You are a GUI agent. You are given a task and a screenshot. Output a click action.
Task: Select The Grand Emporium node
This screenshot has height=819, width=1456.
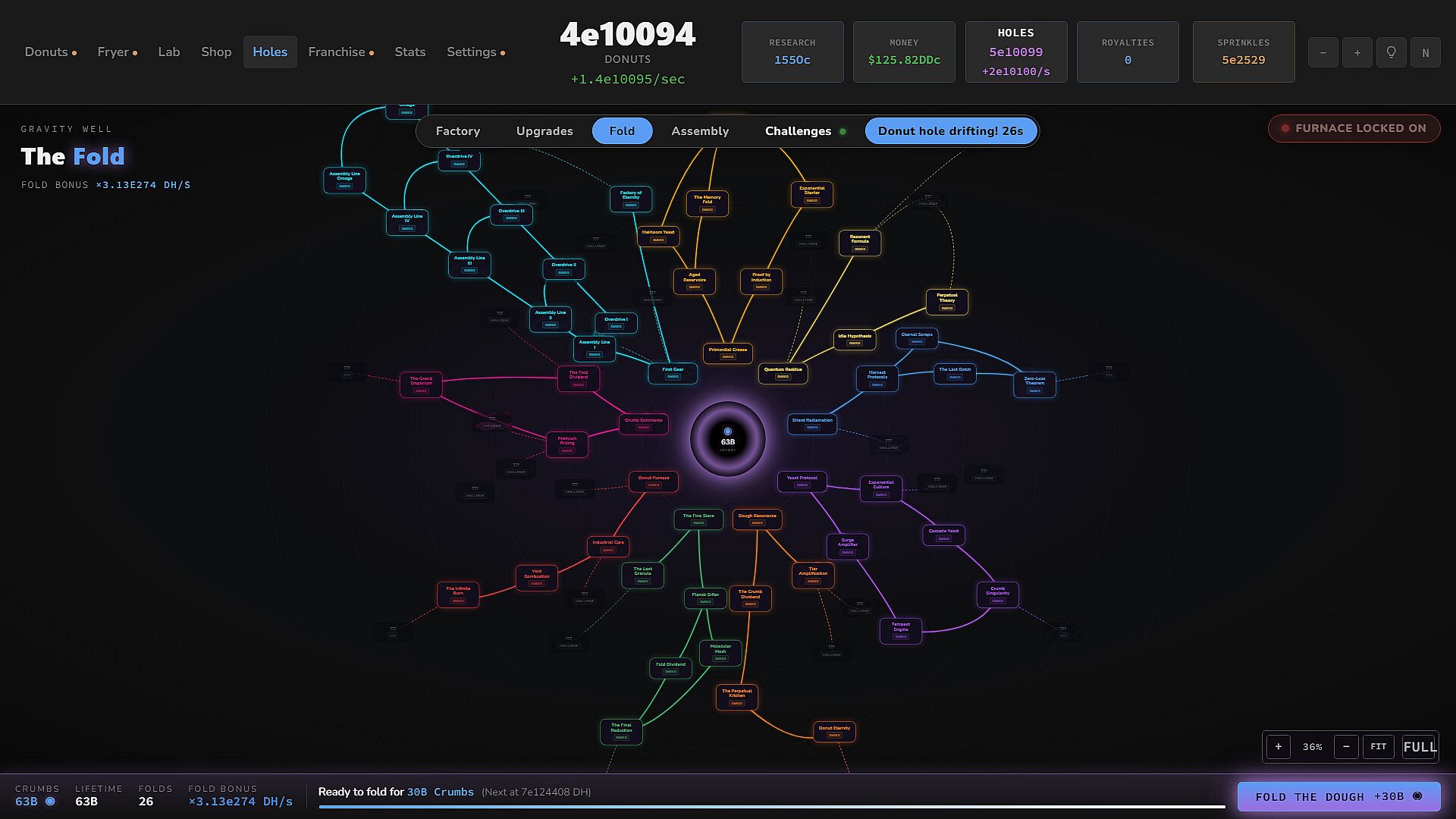point(421,384)
